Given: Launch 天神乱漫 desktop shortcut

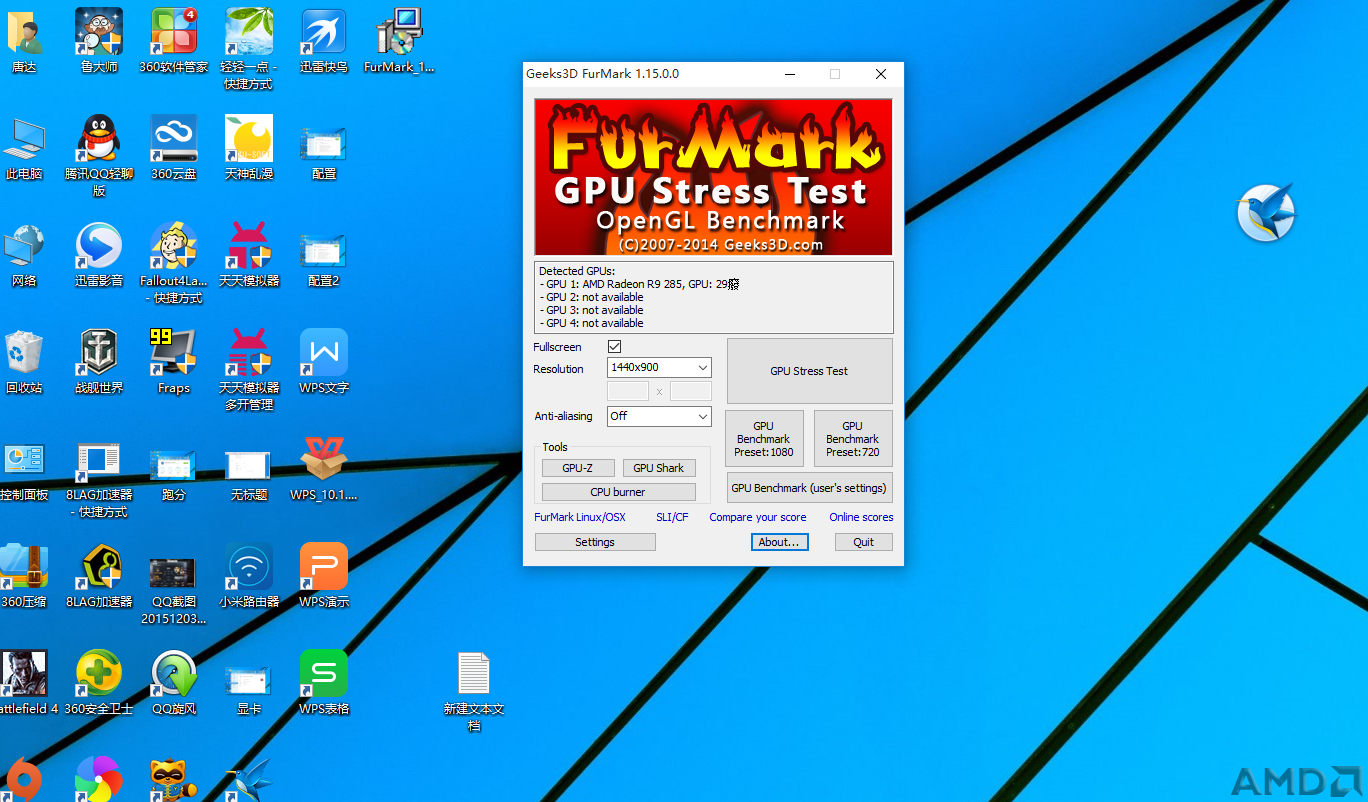Looking at the screenshot, I should 248,140.
